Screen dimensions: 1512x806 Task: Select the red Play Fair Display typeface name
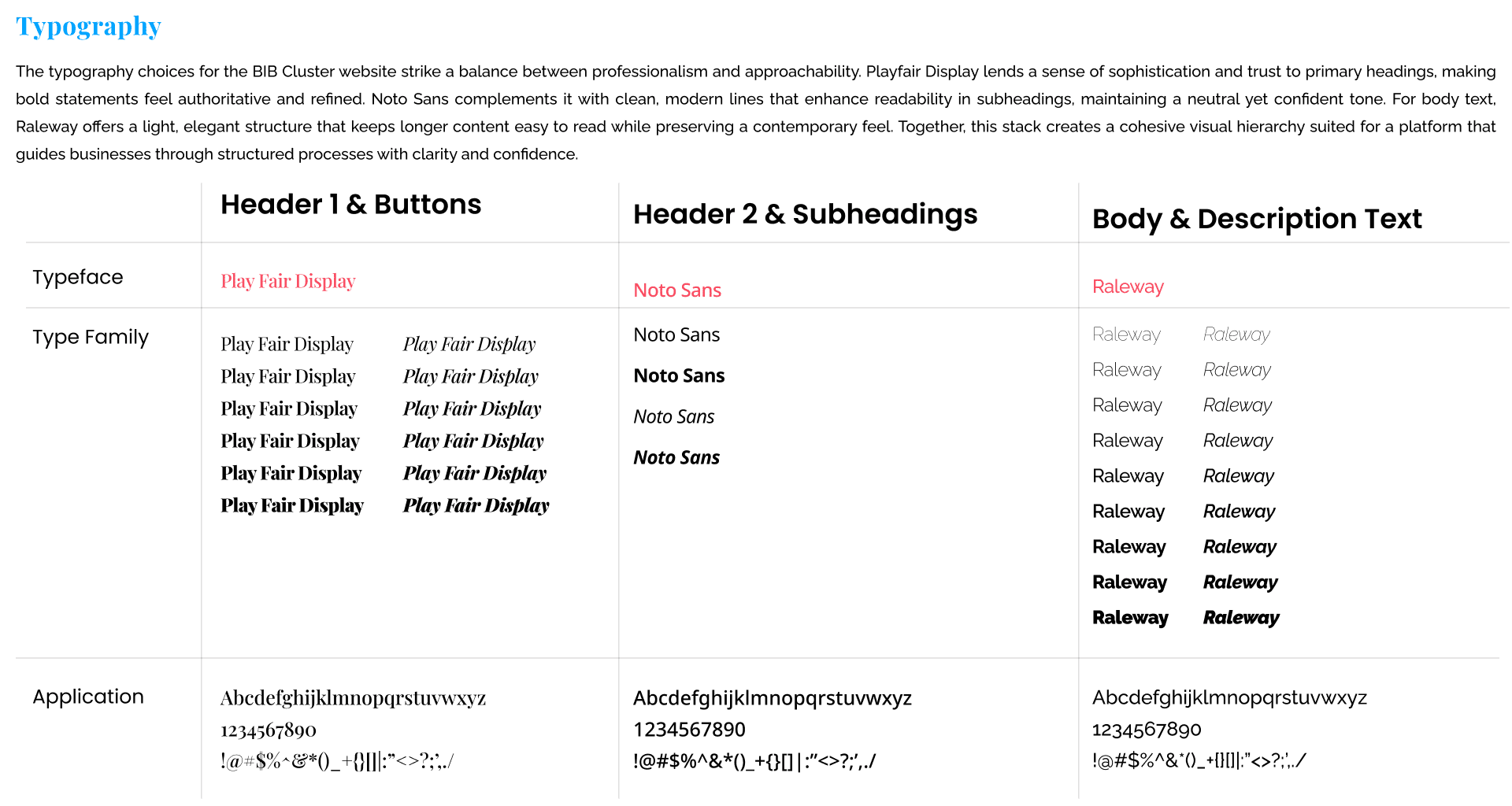point(287,282)
